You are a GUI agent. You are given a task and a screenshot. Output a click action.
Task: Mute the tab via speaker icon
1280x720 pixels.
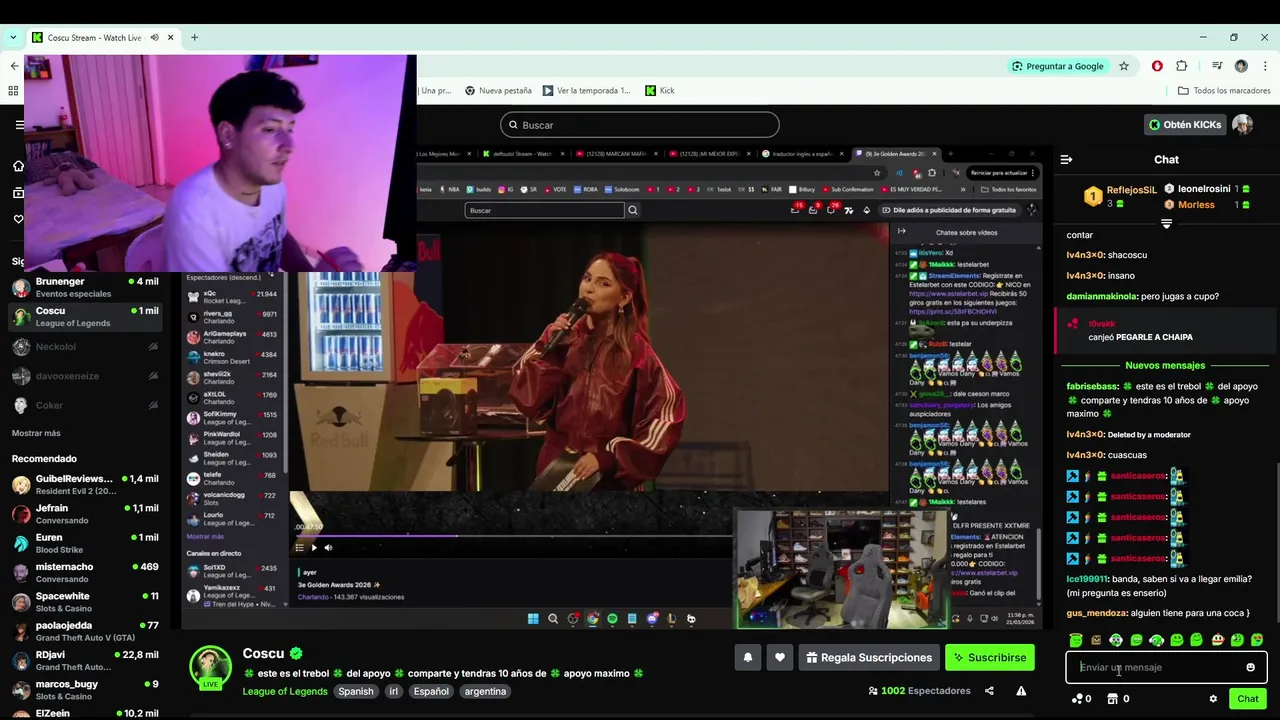[x=154, y=38]
